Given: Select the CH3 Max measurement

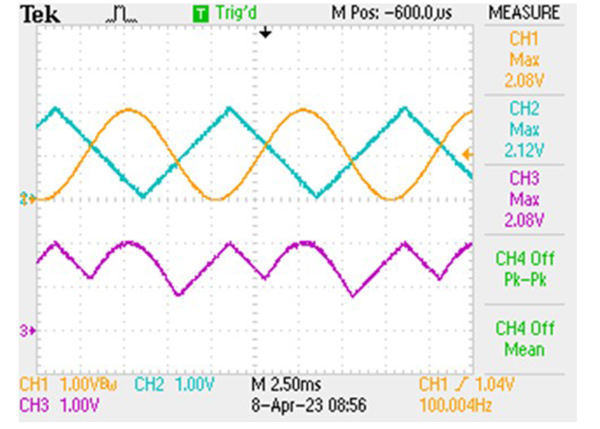Looking at the screenshot, I should [x=524, y=199].
